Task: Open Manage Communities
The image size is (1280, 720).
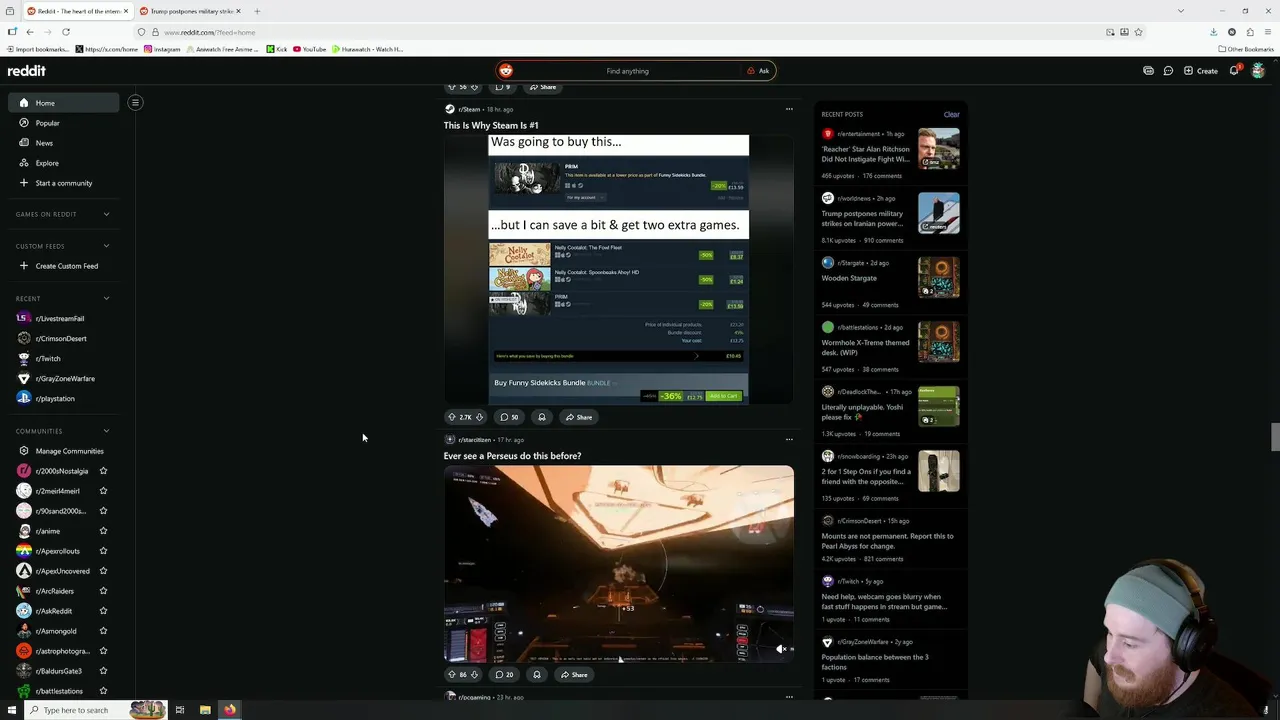Action: pos(64,451)
